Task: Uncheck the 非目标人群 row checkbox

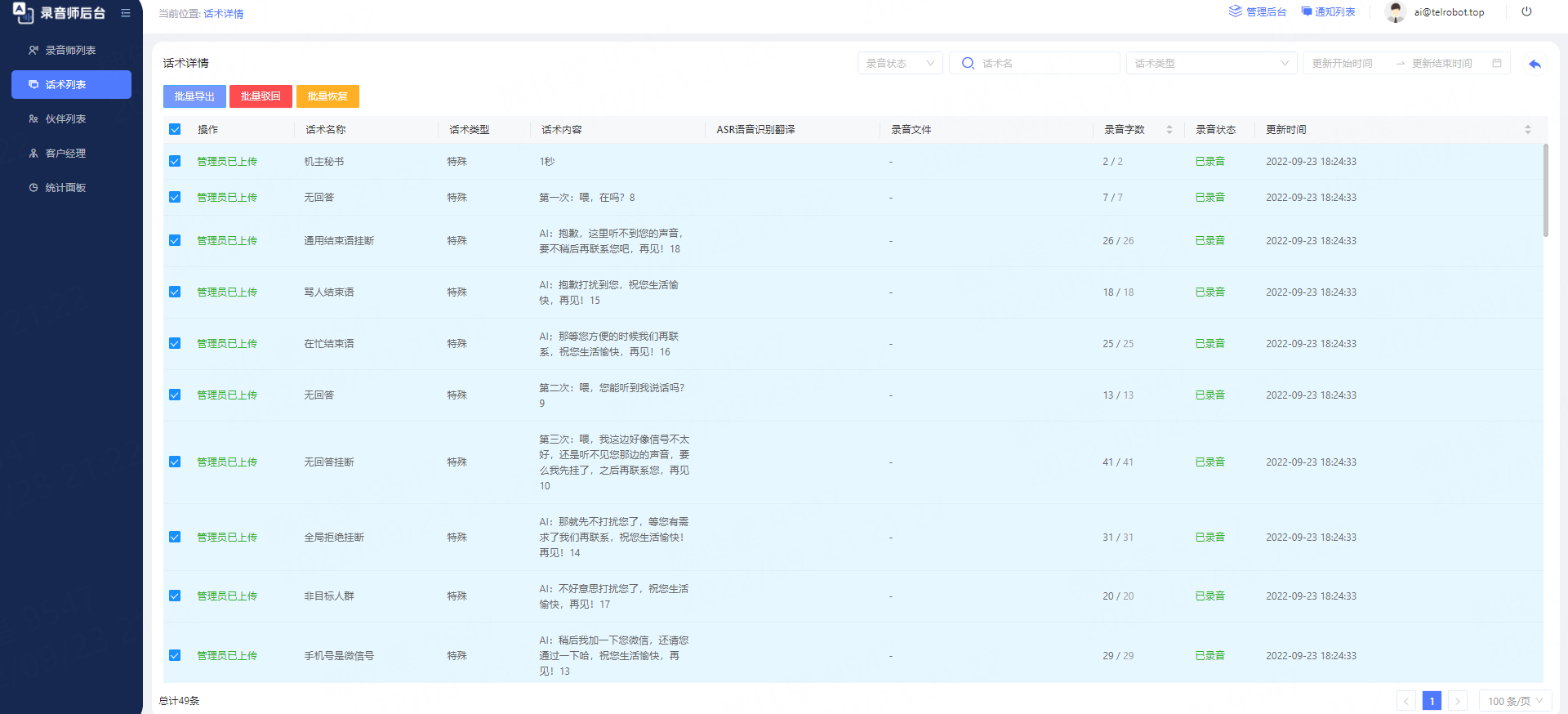Action: click(x=175, y=596)
